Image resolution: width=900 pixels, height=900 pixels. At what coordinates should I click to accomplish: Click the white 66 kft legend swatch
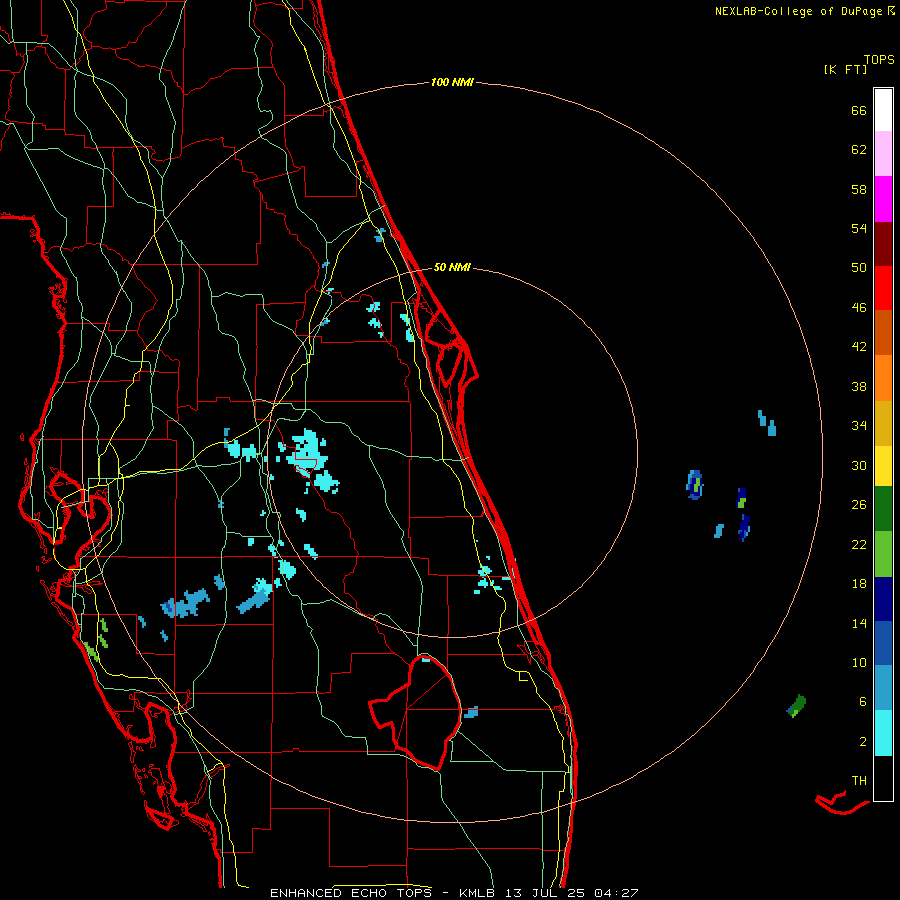(883, 110)
